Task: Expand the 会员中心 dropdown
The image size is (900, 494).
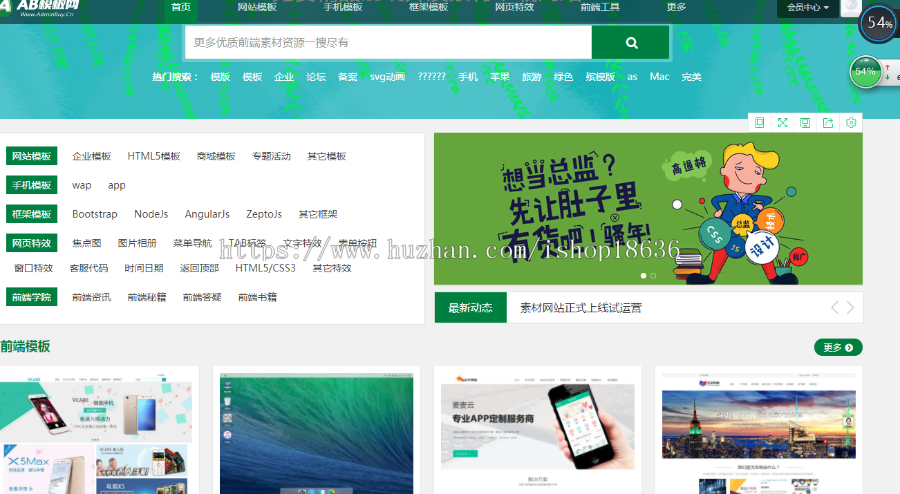Action: point(808,7)
